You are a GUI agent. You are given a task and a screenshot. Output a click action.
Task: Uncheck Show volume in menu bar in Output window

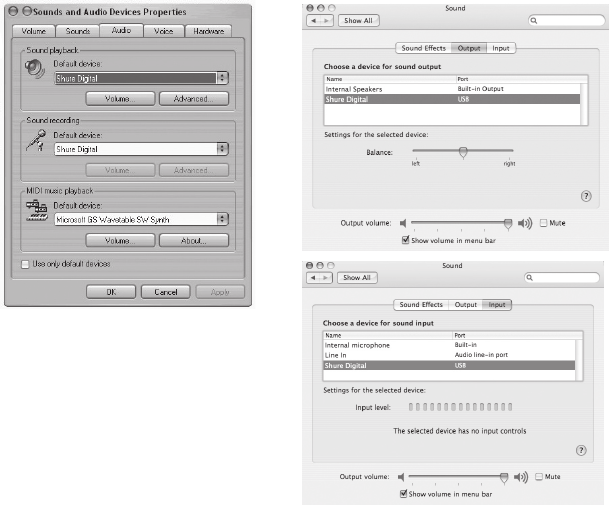tap(405, 240)
